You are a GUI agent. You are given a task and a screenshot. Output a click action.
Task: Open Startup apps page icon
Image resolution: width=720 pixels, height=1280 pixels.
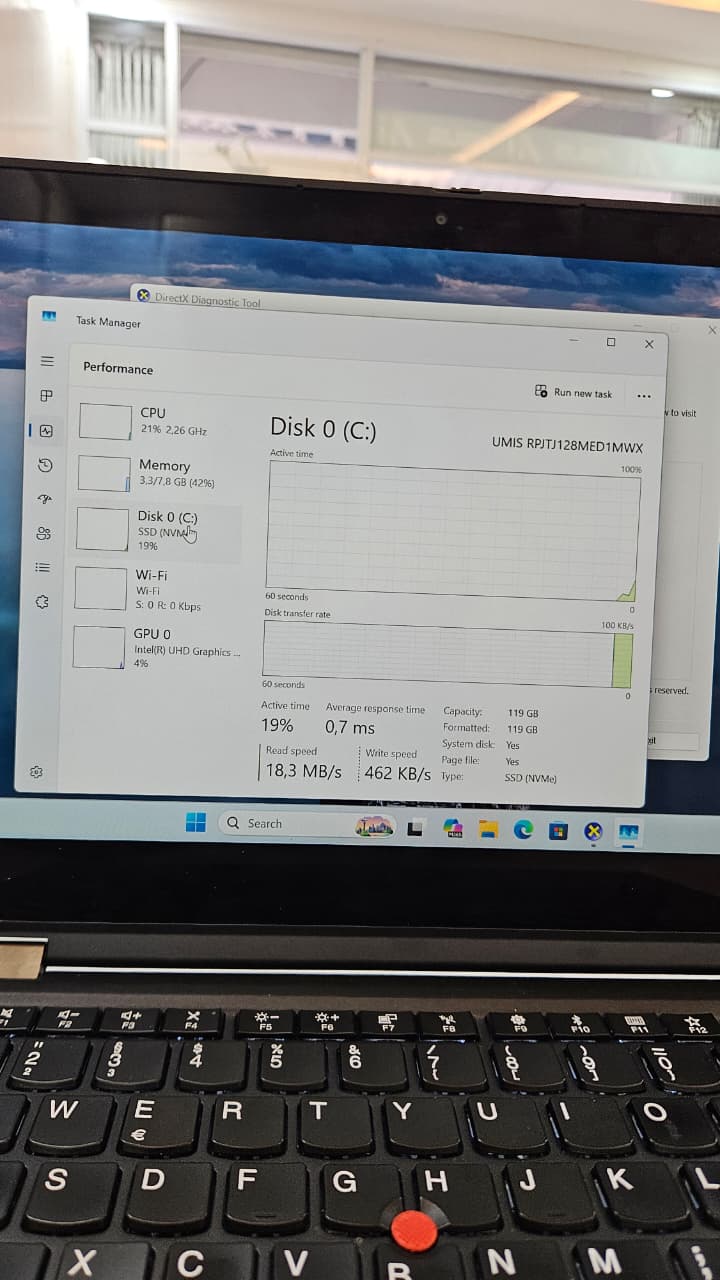[44, 499]
